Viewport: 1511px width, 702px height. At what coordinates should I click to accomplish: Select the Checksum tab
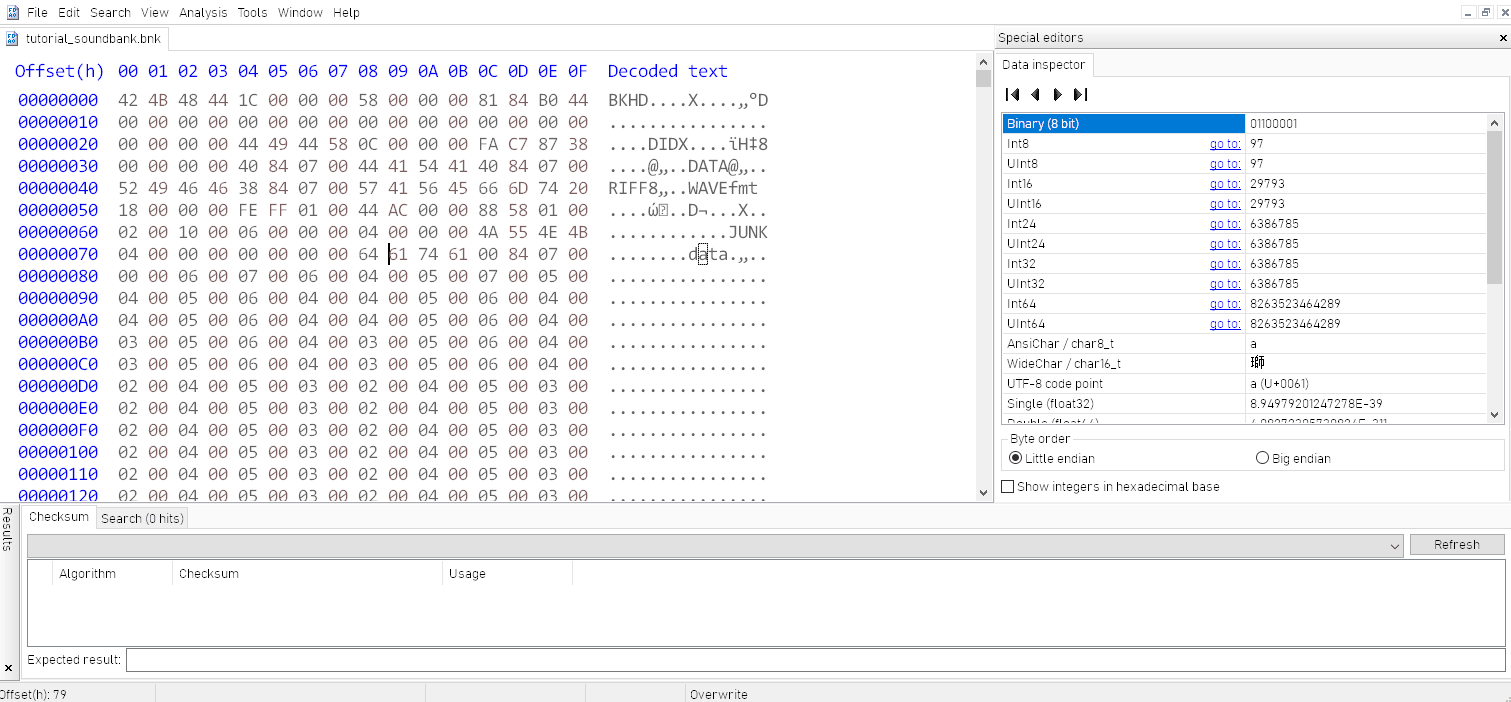tap(58, 517)
